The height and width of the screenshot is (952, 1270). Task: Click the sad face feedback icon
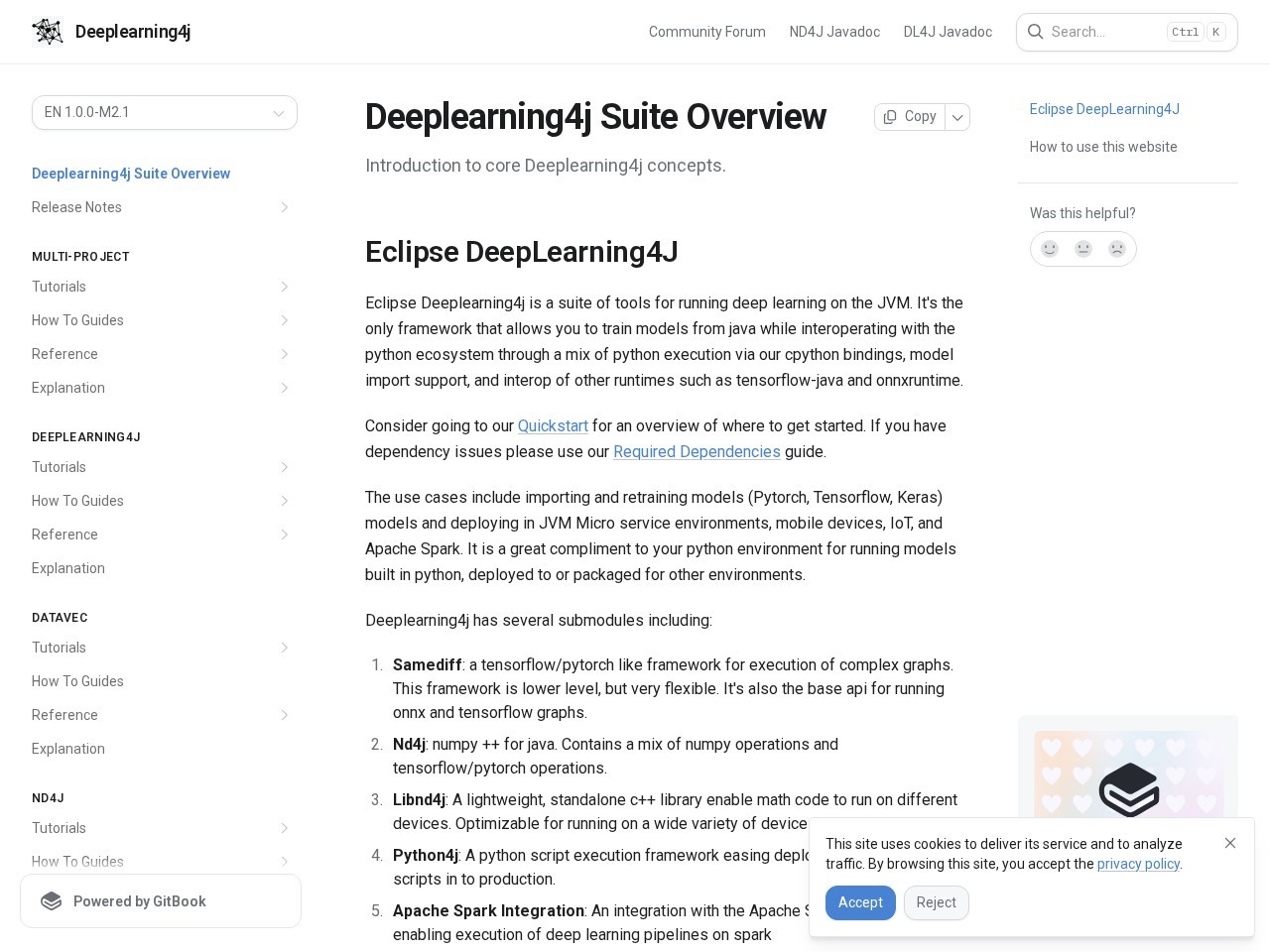1117,249
